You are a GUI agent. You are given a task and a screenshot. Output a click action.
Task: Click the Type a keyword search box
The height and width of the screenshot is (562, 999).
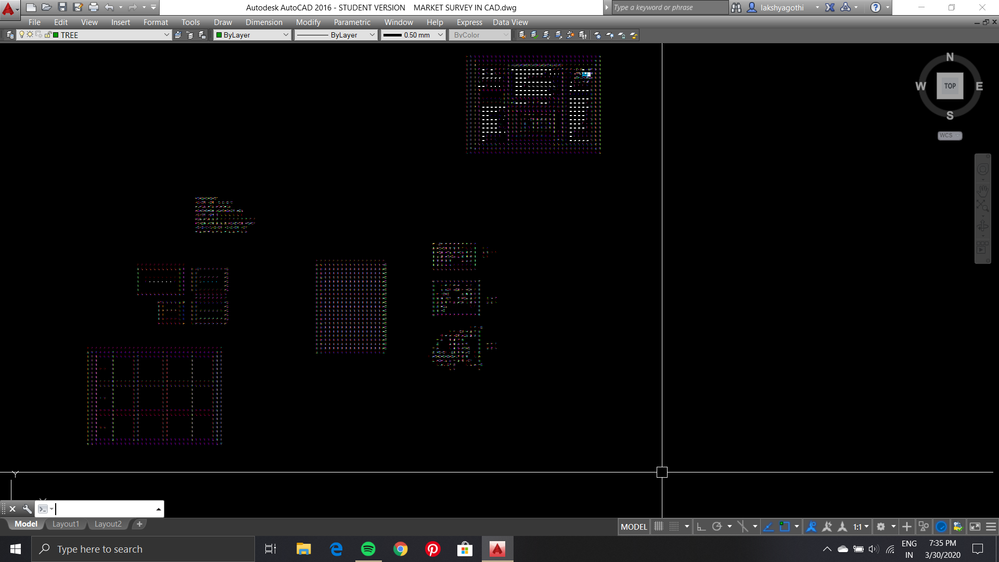669,8
